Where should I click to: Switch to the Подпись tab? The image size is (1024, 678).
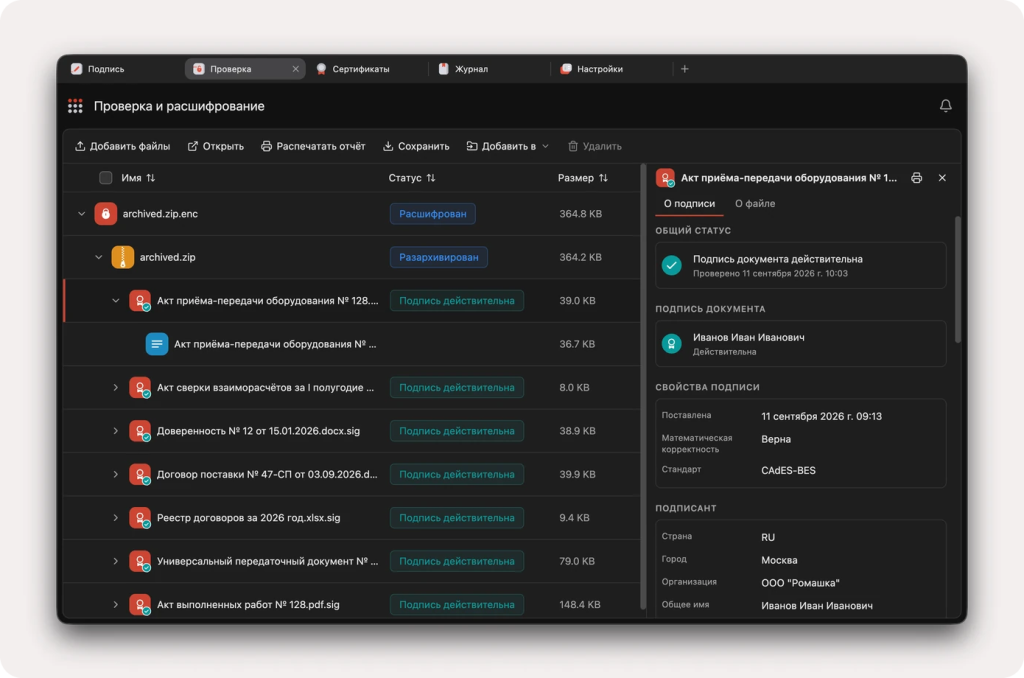[121, 69]
